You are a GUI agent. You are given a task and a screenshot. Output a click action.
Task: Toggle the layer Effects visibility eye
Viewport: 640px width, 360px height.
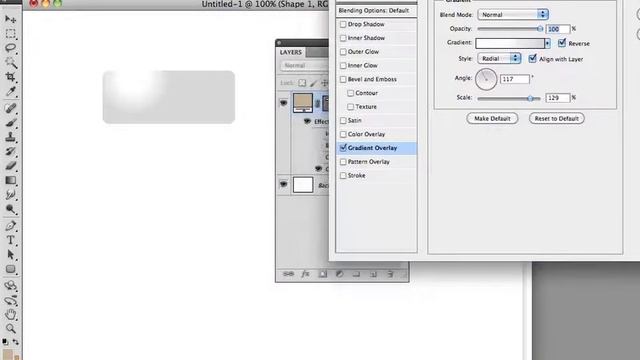click(x=307, y=122)
